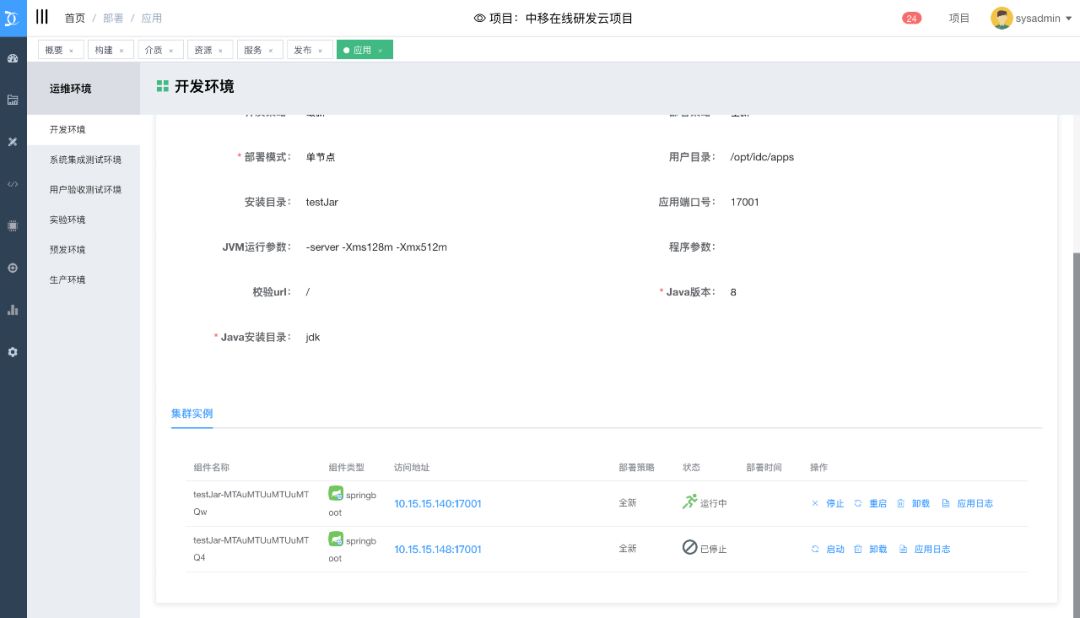Select 开发环境 in the environment sidebar

[x=83, y=130]
